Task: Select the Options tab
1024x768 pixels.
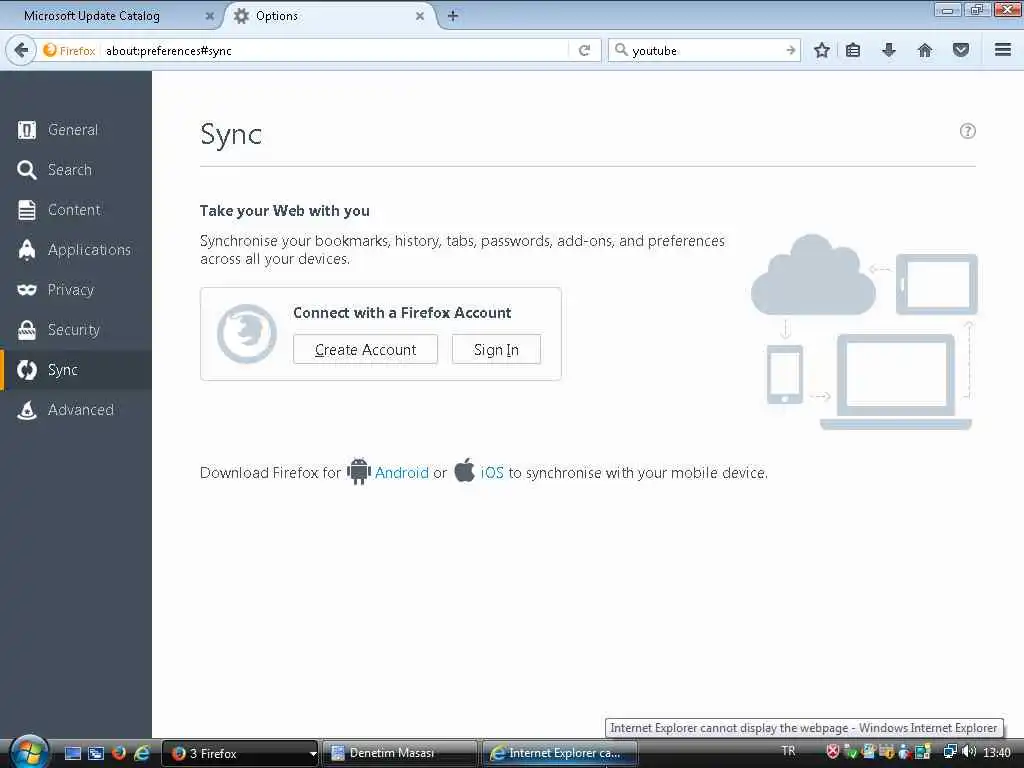Action: 330,16
